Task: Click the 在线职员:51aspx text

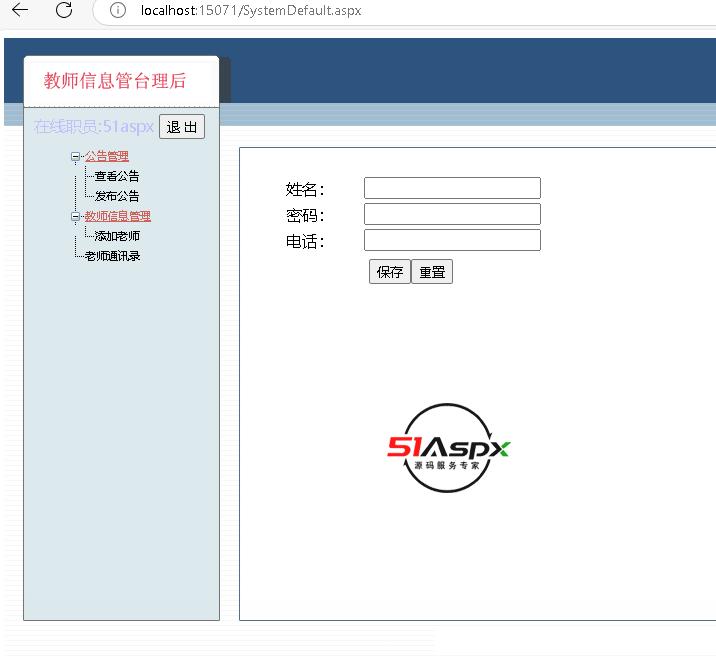Action: (x=94, y=127)
